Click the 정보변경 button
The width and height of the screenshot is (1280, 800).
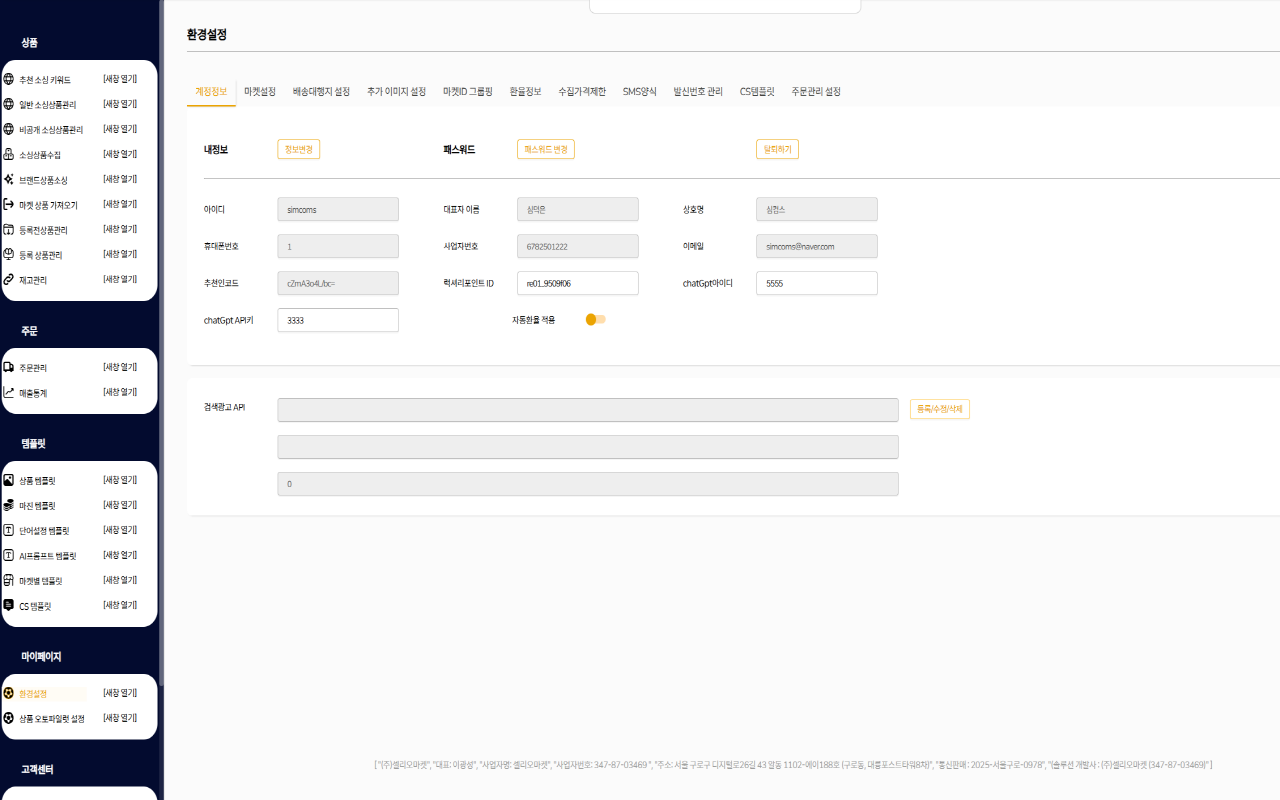pyautogui.click(x=299, y=150)
